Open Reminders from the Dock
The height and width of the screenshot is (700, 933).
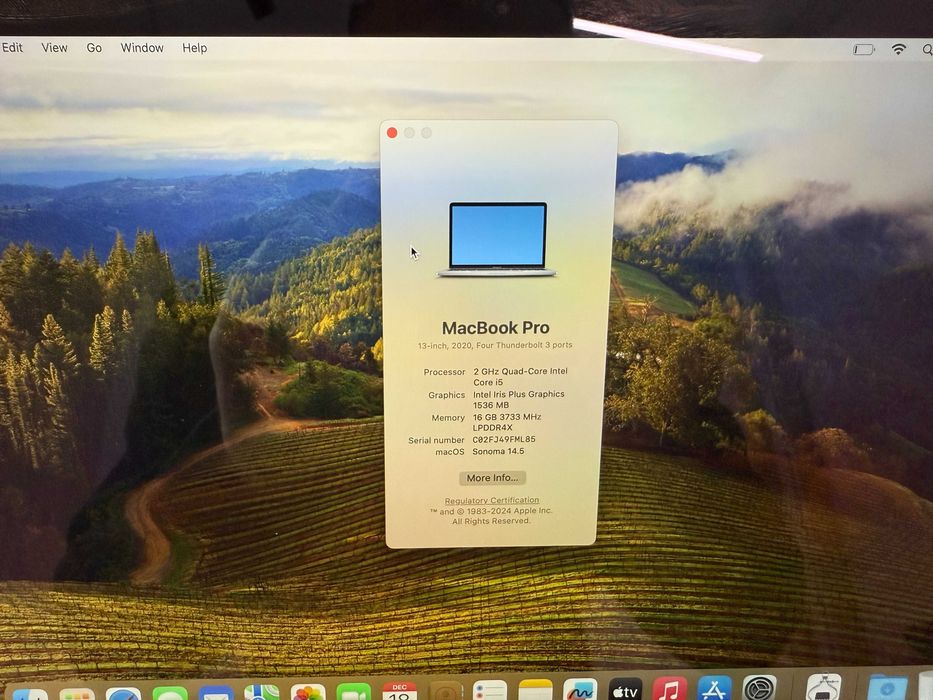(x=490, y=690)
